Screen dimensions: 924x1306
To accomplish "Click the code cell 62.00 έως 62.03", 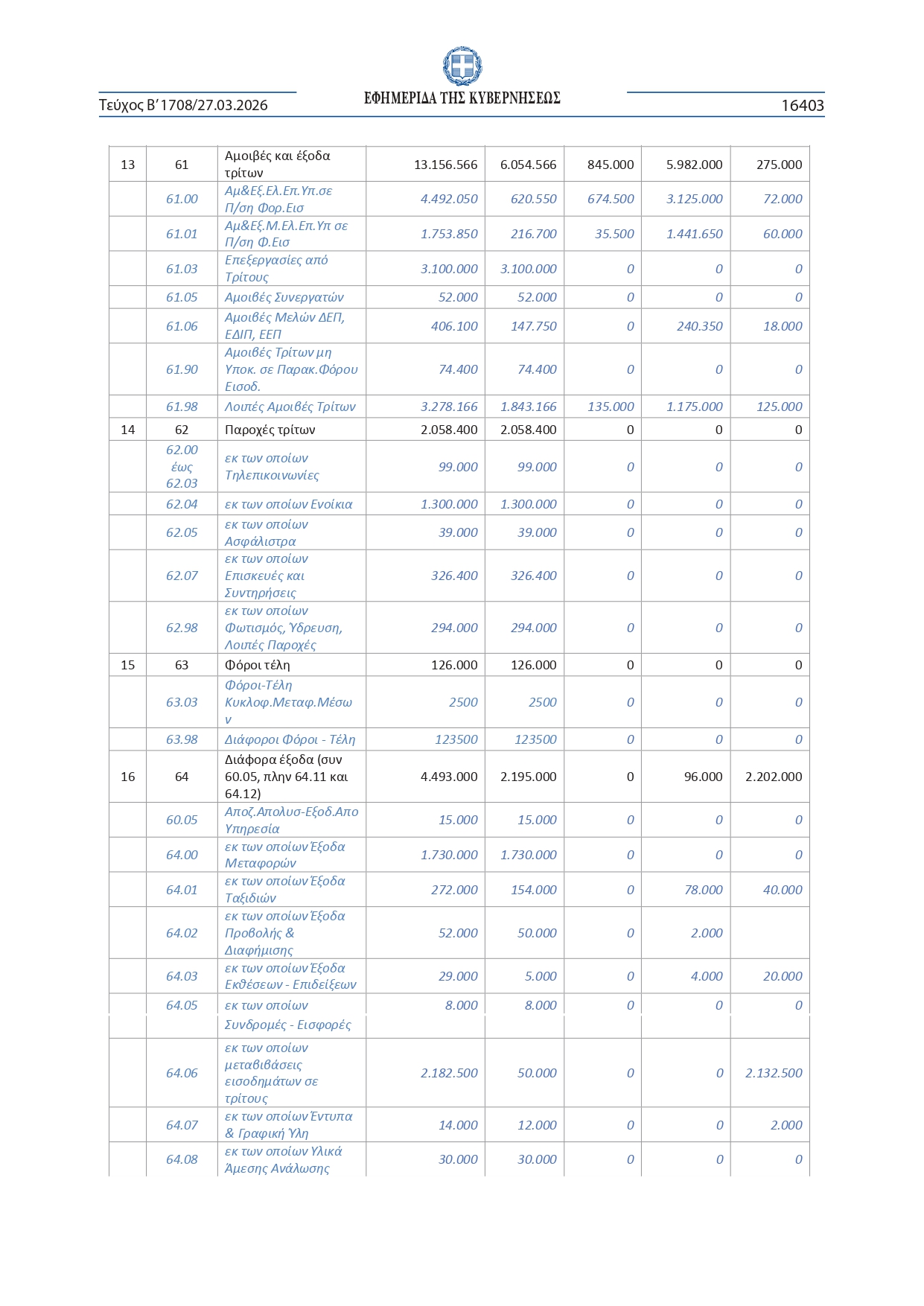I will 182,467.
